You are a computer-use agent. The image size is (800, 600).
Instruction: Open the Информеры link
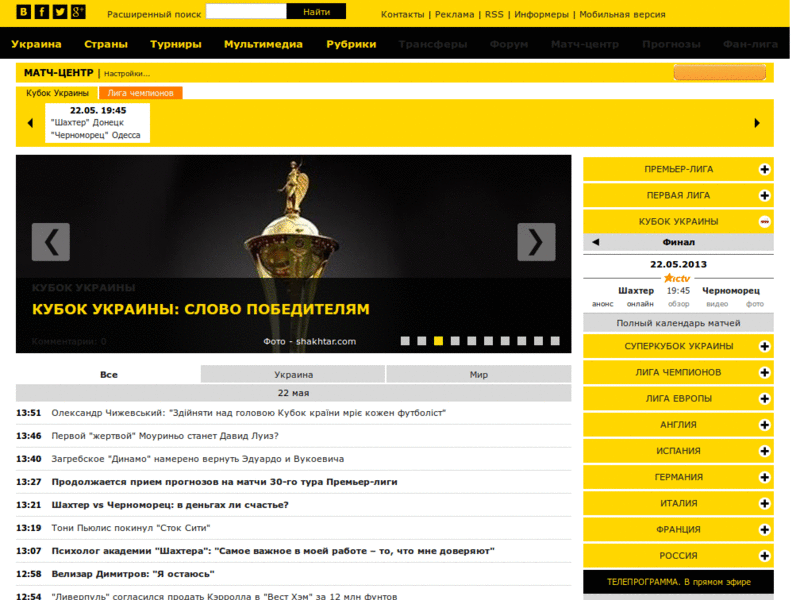[x=541, y=14]
